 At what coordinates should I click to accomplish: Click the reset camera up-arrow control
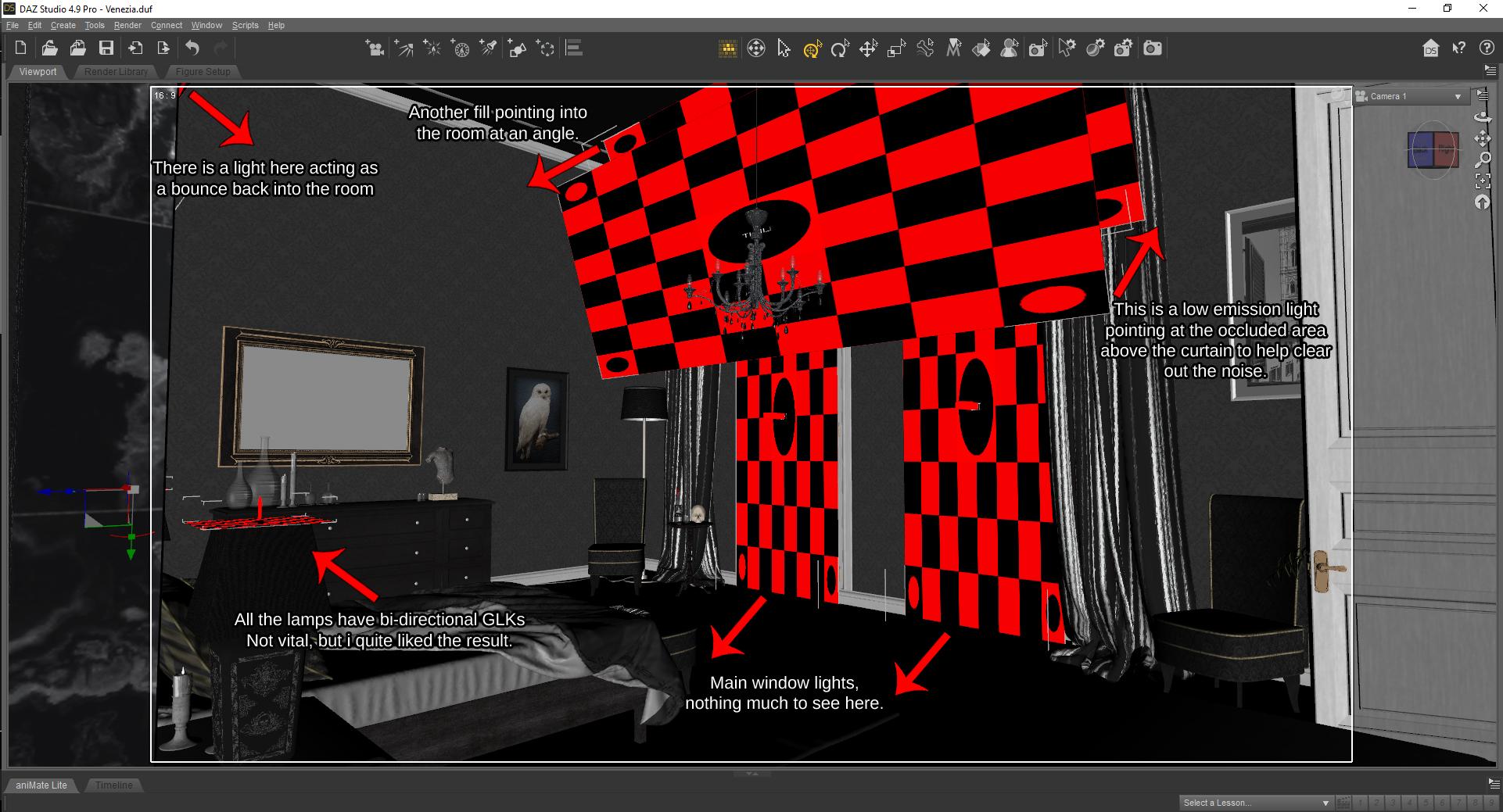[x=1483, y=202]
